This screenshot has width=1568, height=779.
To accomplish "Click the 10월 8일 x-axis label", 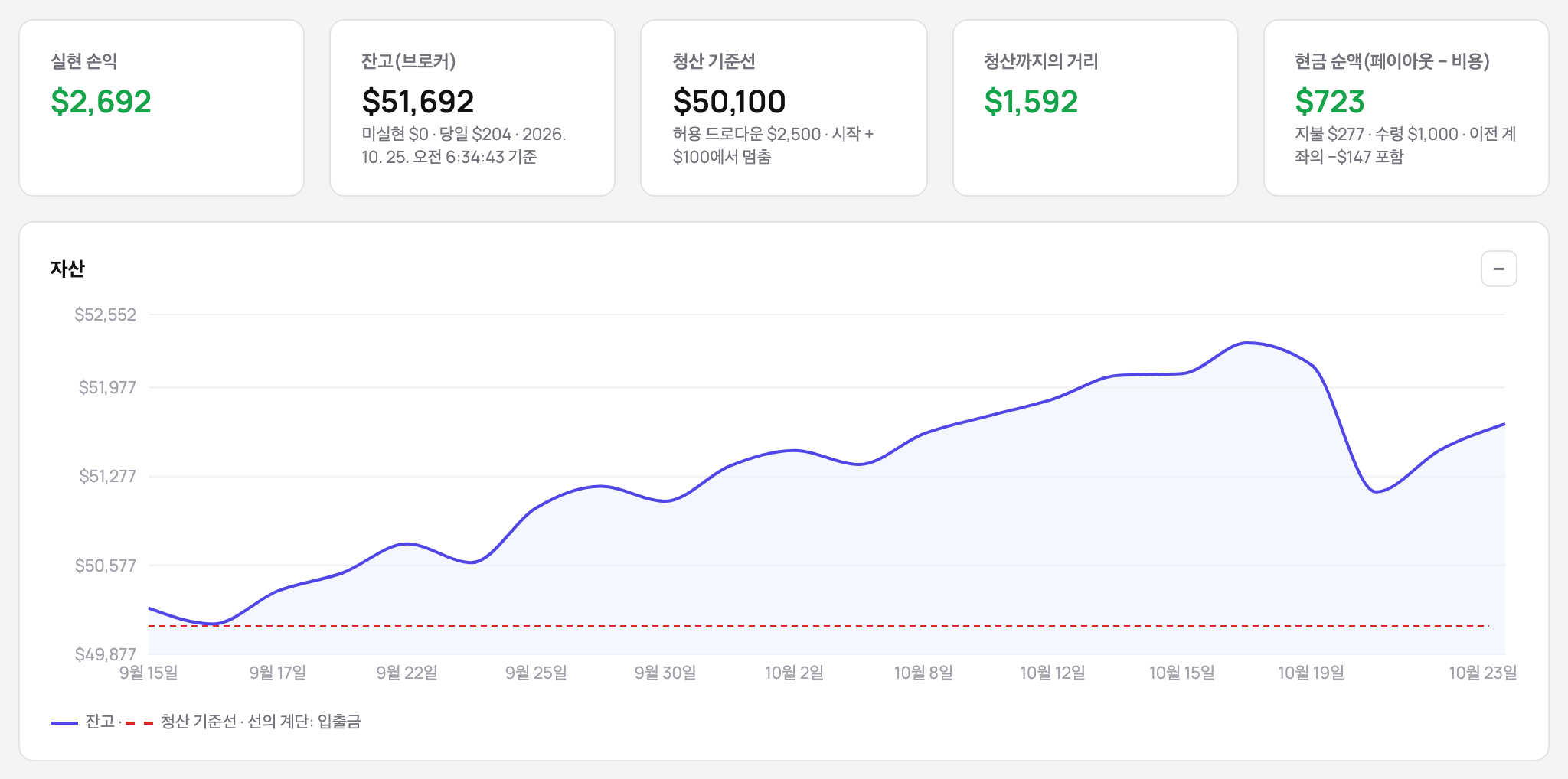I will click(x=923, y=673).
